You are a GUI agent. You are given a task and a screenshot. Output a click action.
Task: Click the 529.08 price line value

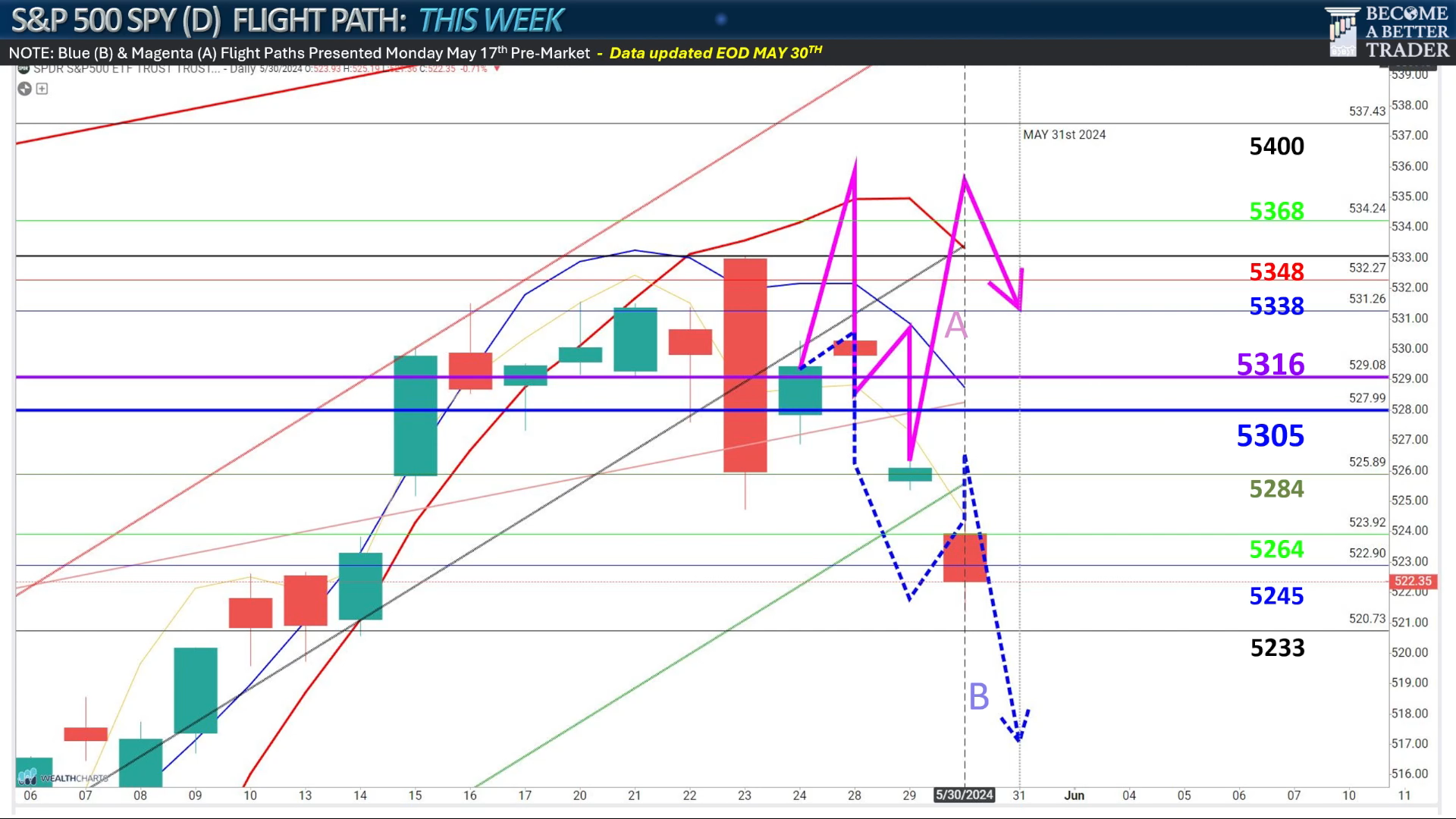[1367, 365]
